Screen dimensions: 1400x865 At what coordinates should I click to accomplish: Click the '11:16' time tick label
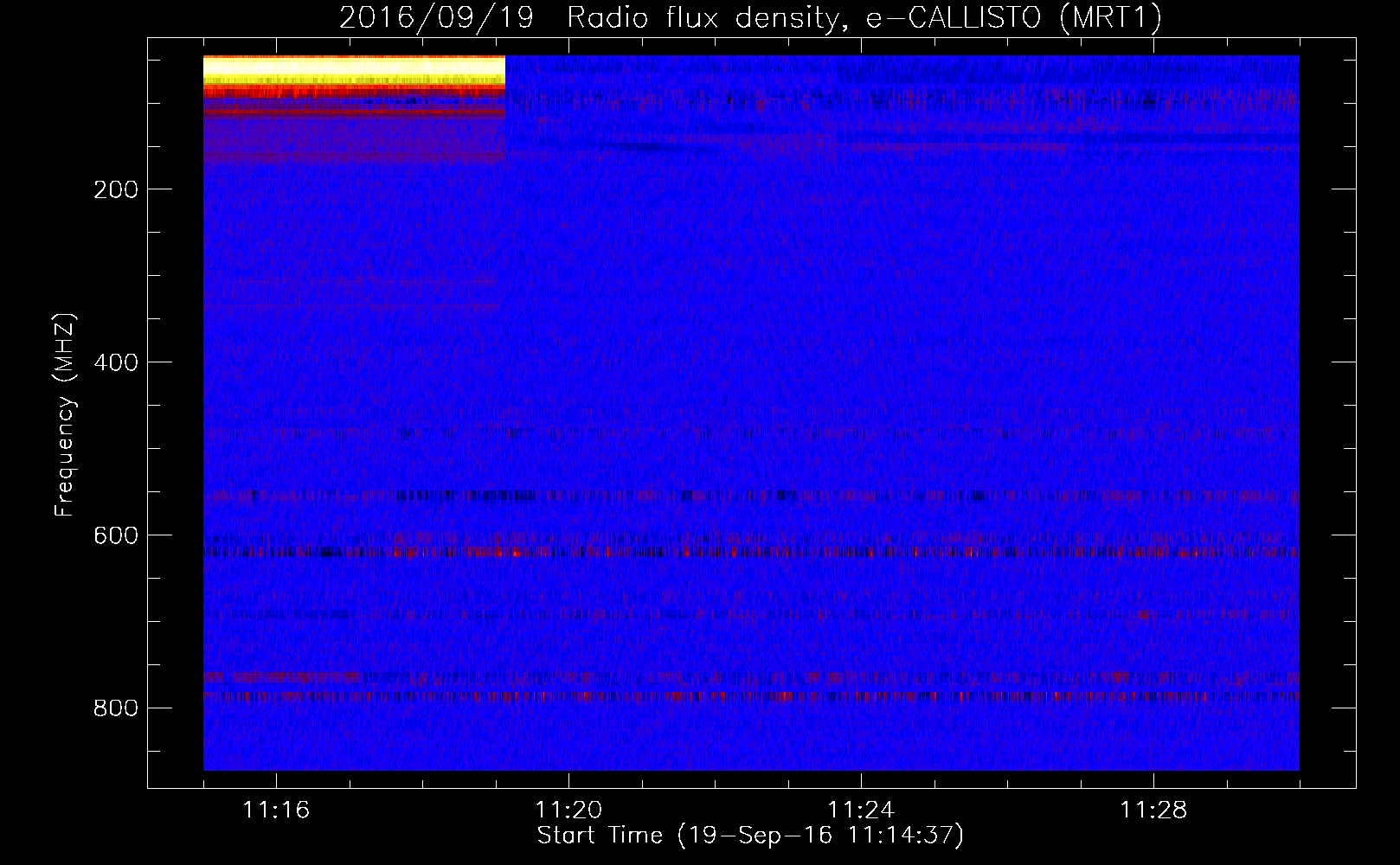tap(276, 811)
